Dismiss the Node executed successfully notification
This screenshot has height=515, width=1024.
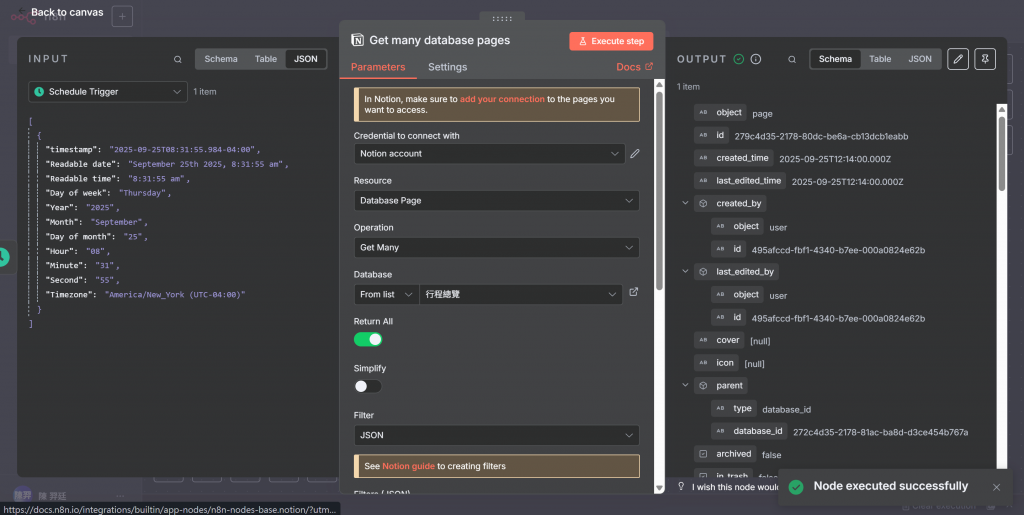[996, 487]
